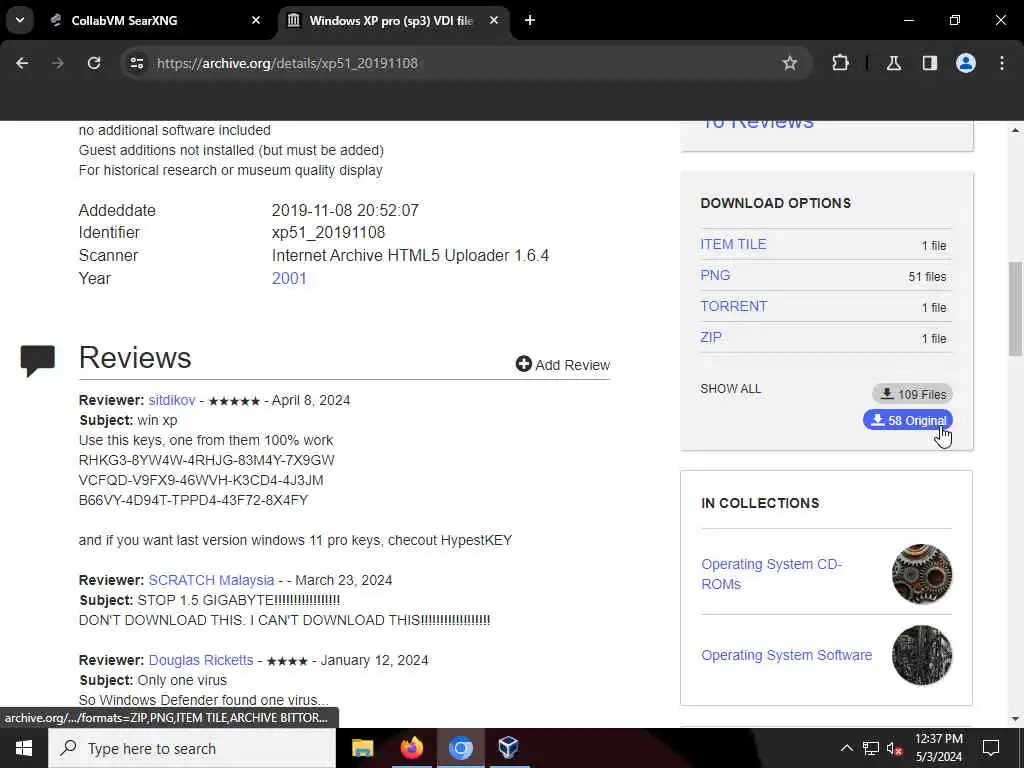Click the taskbar search box
This screenshot has width=1024, height=768.
pos(192,748)
